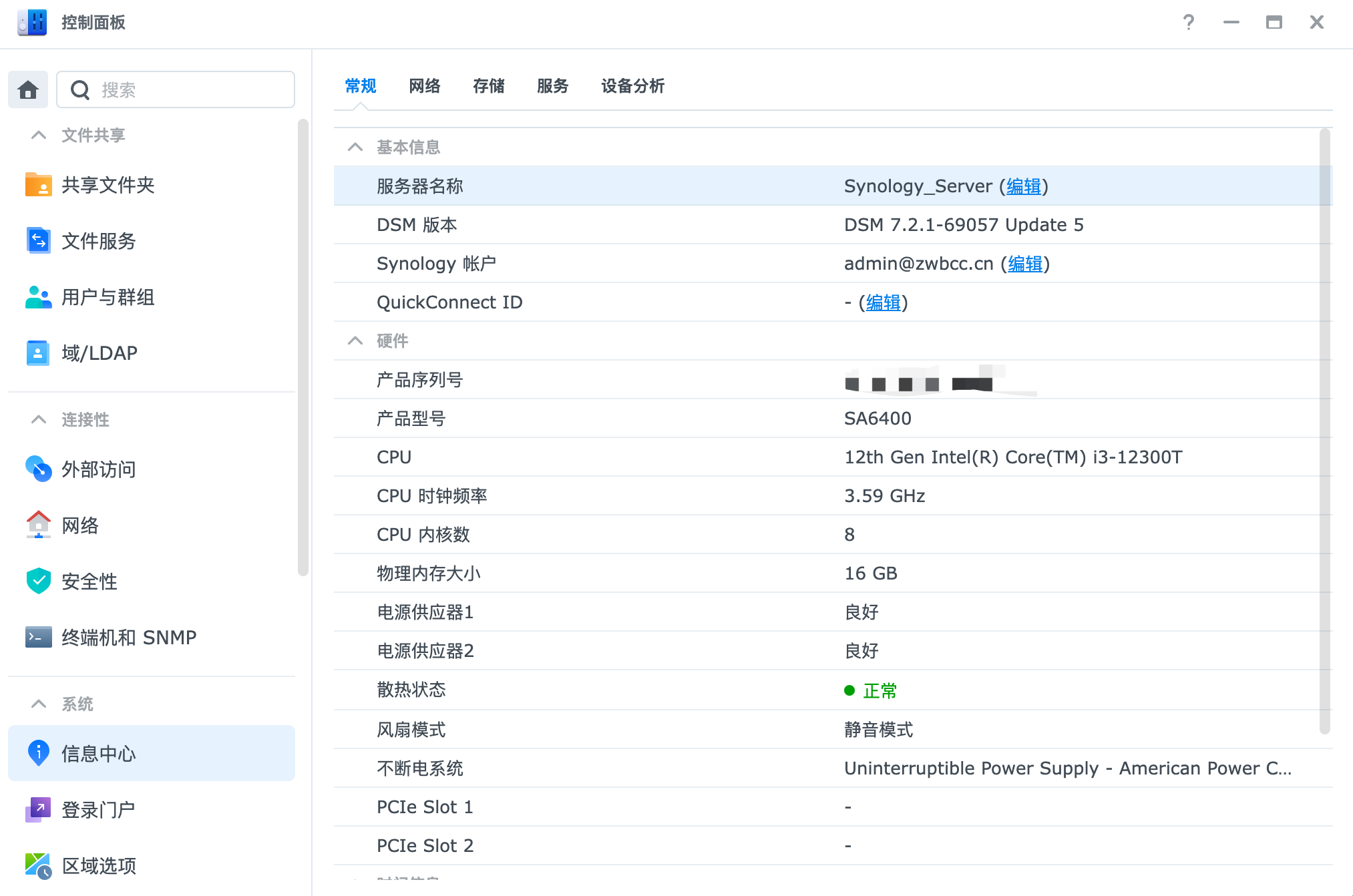Click the sidebar vertical scrollbar
Image resolution: width=1353 pixels, height=896 pixels.
coord(303,347)
